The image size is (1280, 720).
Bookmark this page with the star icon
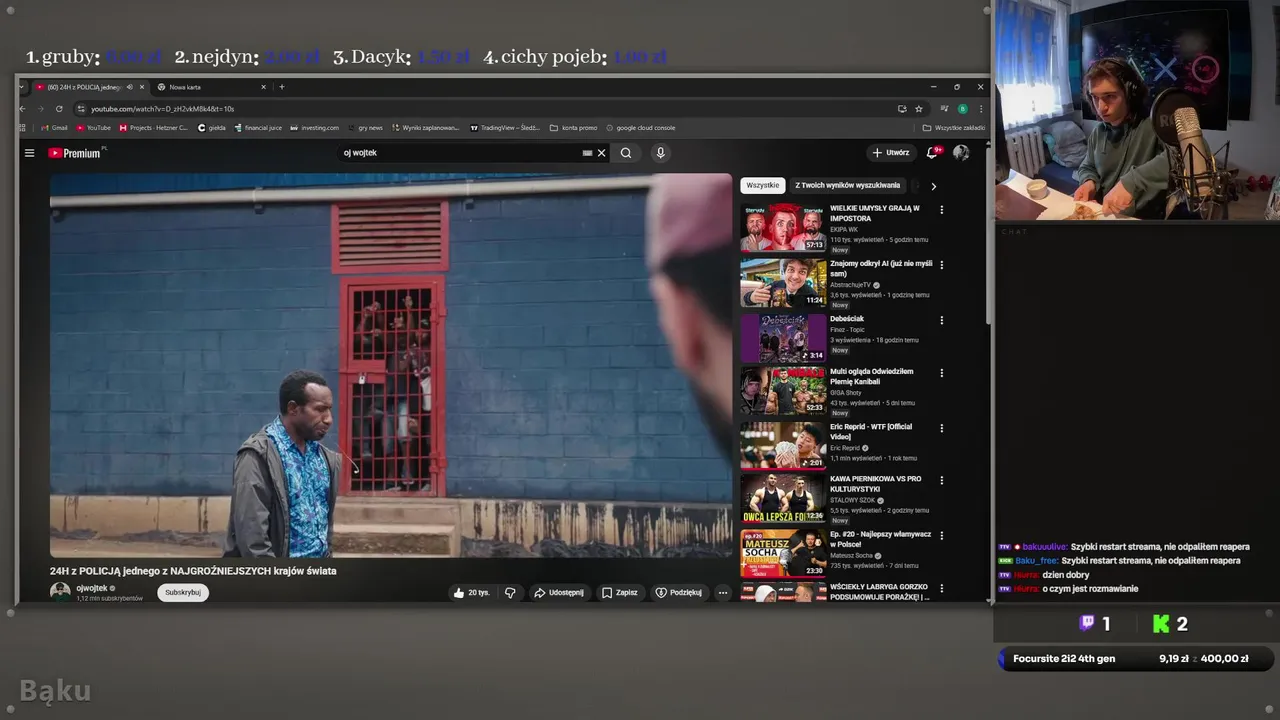[x=919, y=109]
